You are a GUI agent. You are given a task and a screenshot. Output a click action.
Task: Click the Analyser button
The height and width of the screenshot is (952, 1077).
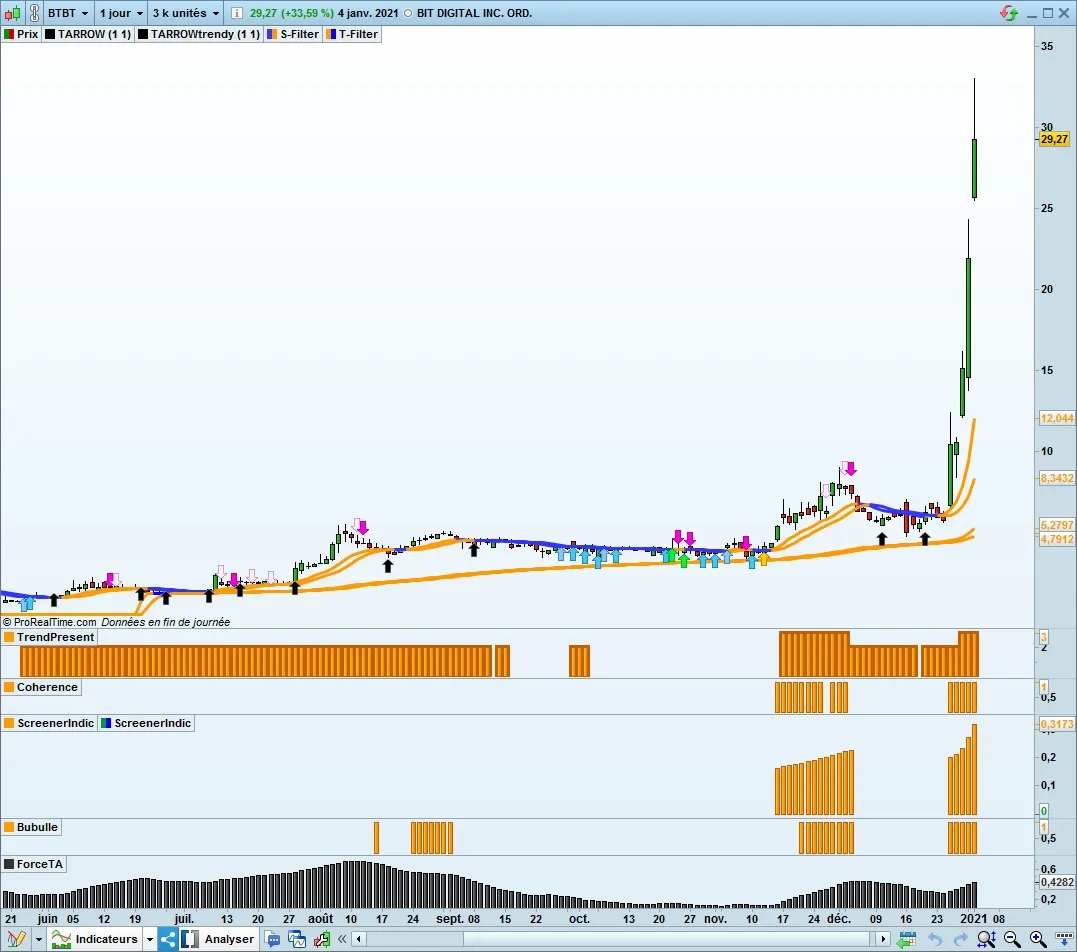click(229, 939)
